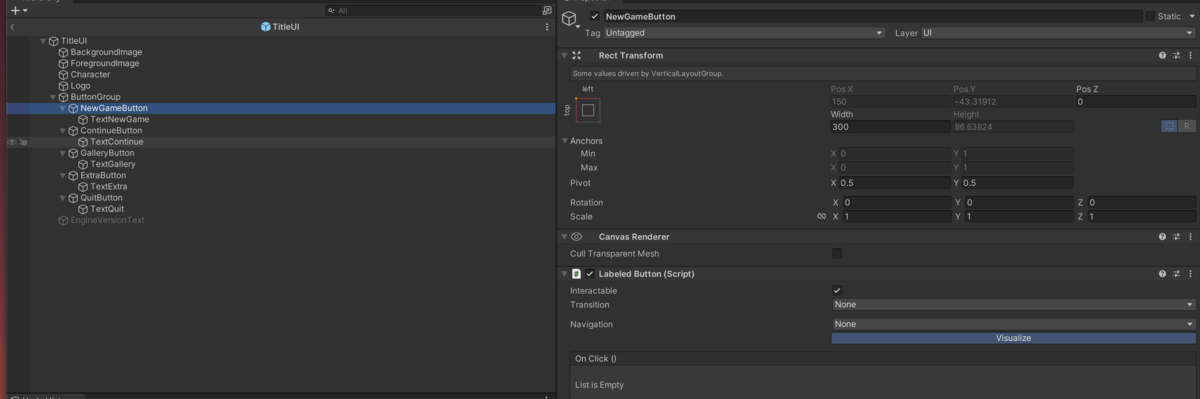Select the TextGallery object
This screenshot has height=399, width=1200.
tap(113, 164)
